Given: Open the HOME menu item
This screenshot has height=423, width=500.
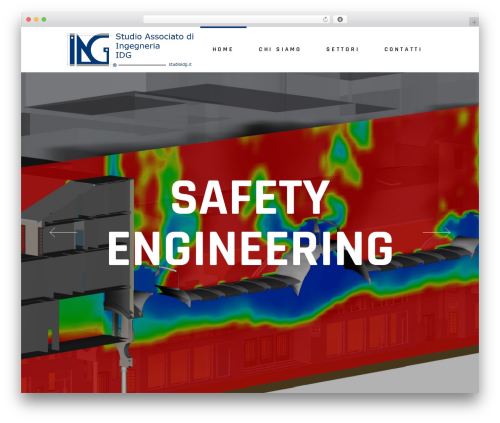Looking at the screenshot, I should coord(223,49).
